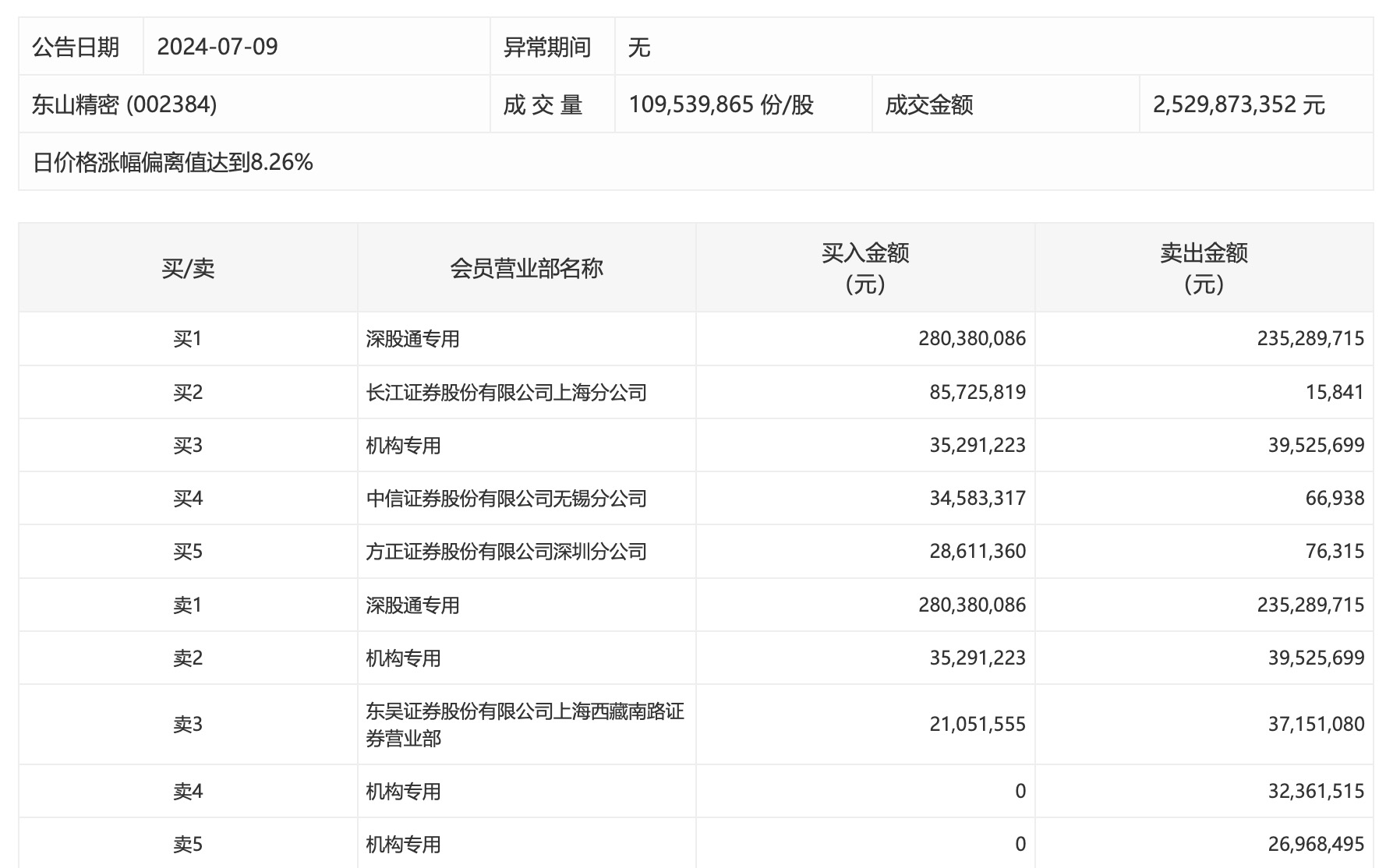Click 机构专用 in the 买3 row
This screenshot has width=1386, height=868.
(404, 446)
